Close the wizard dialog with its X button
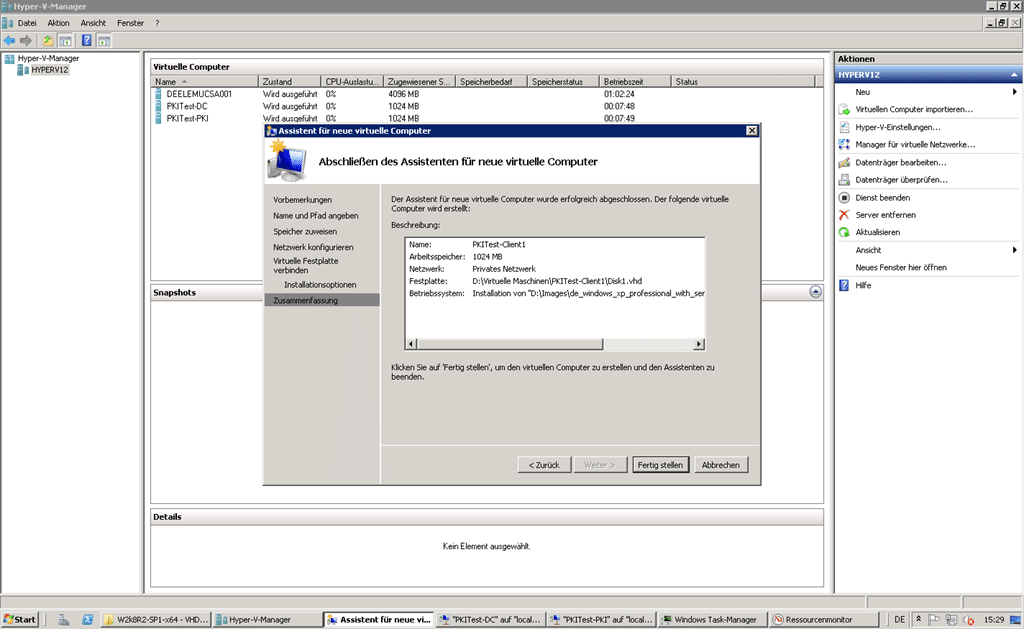The width and height of the screenshot is (1024, 629). tap(752, 131)
